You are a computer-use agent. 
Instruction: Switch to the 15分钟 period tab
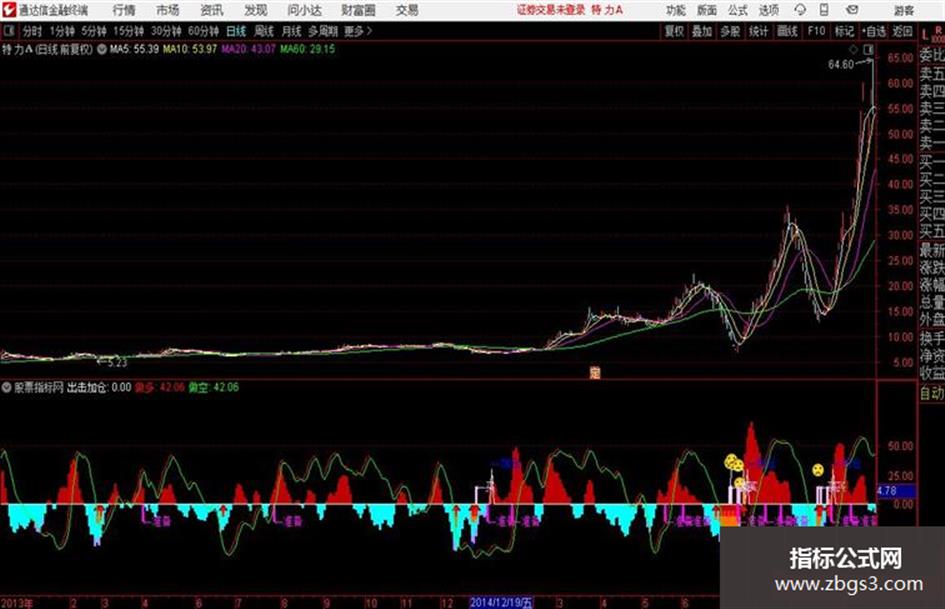pos(129,31)
